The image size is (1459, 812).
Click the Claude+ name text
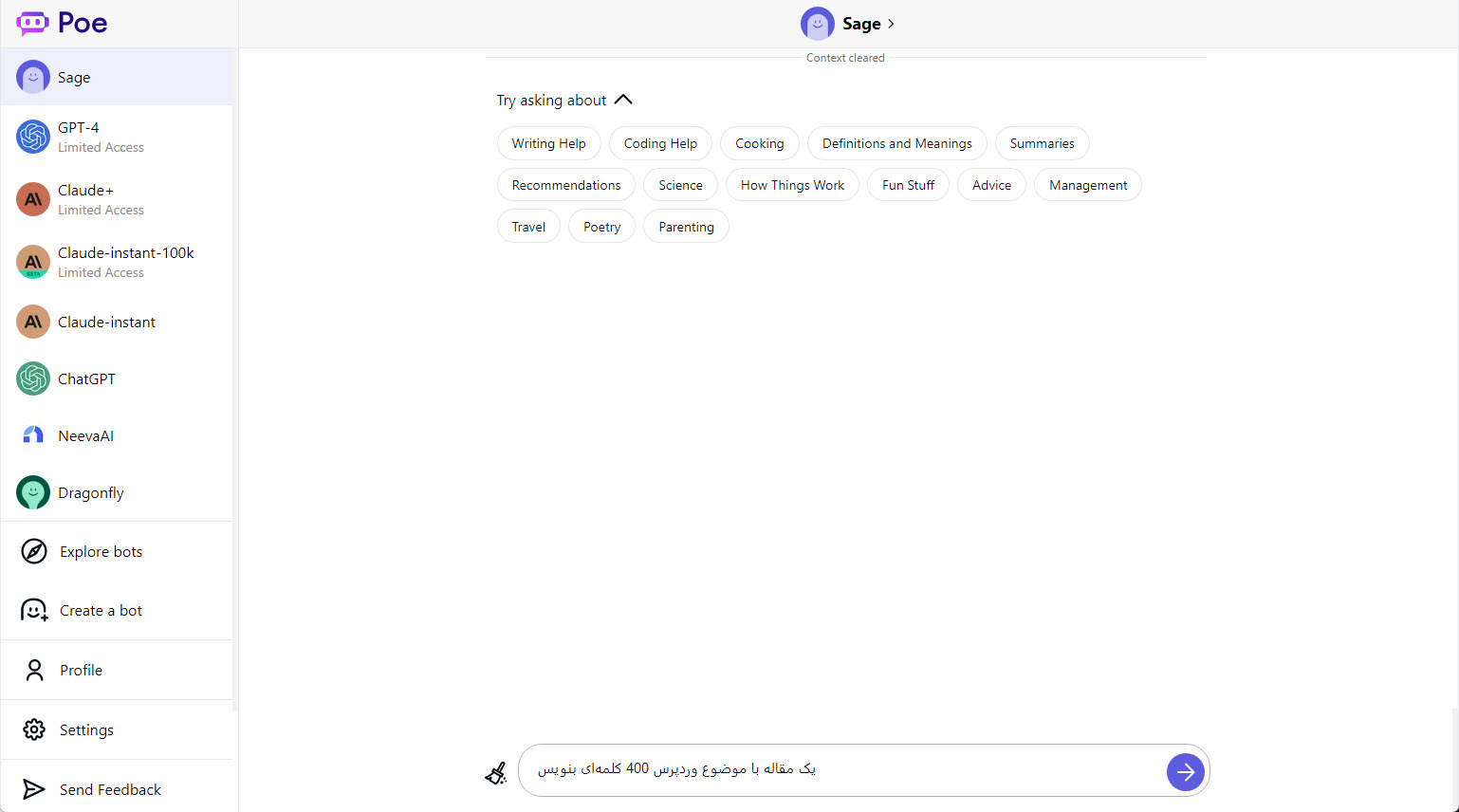point(85,190)
